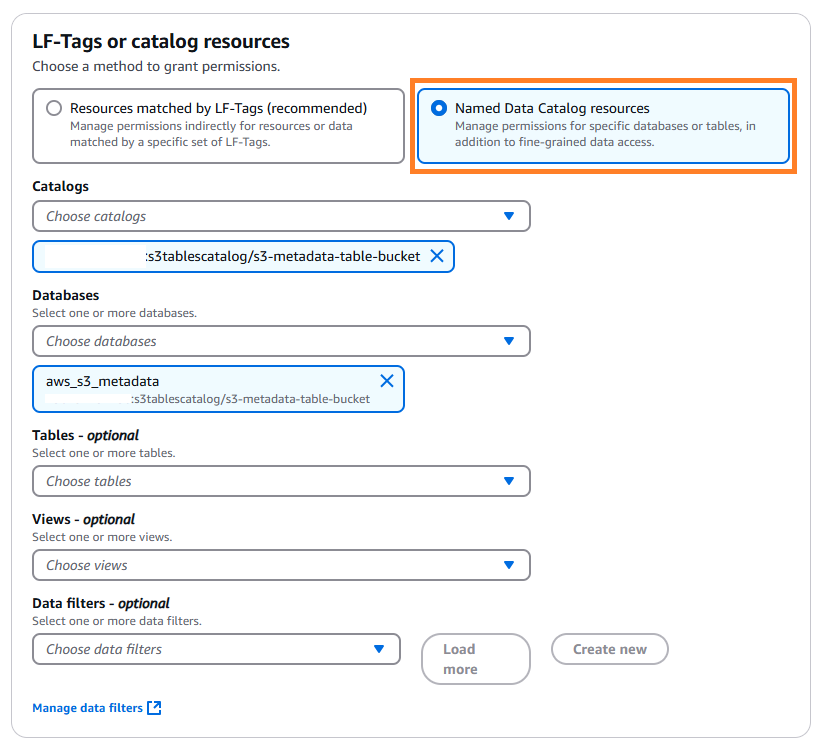Remove the s3-metadata-table-bucket catalog chip

click(436, 256)
